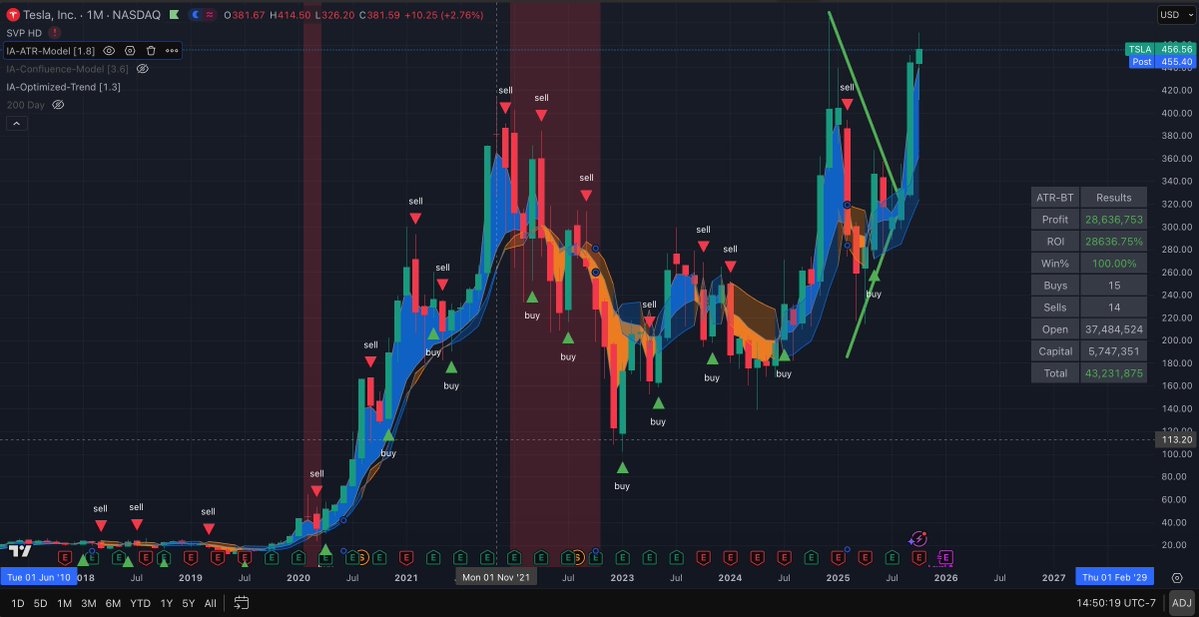Click the purple upcoming earnings E marker

click(x=946, y=557)
